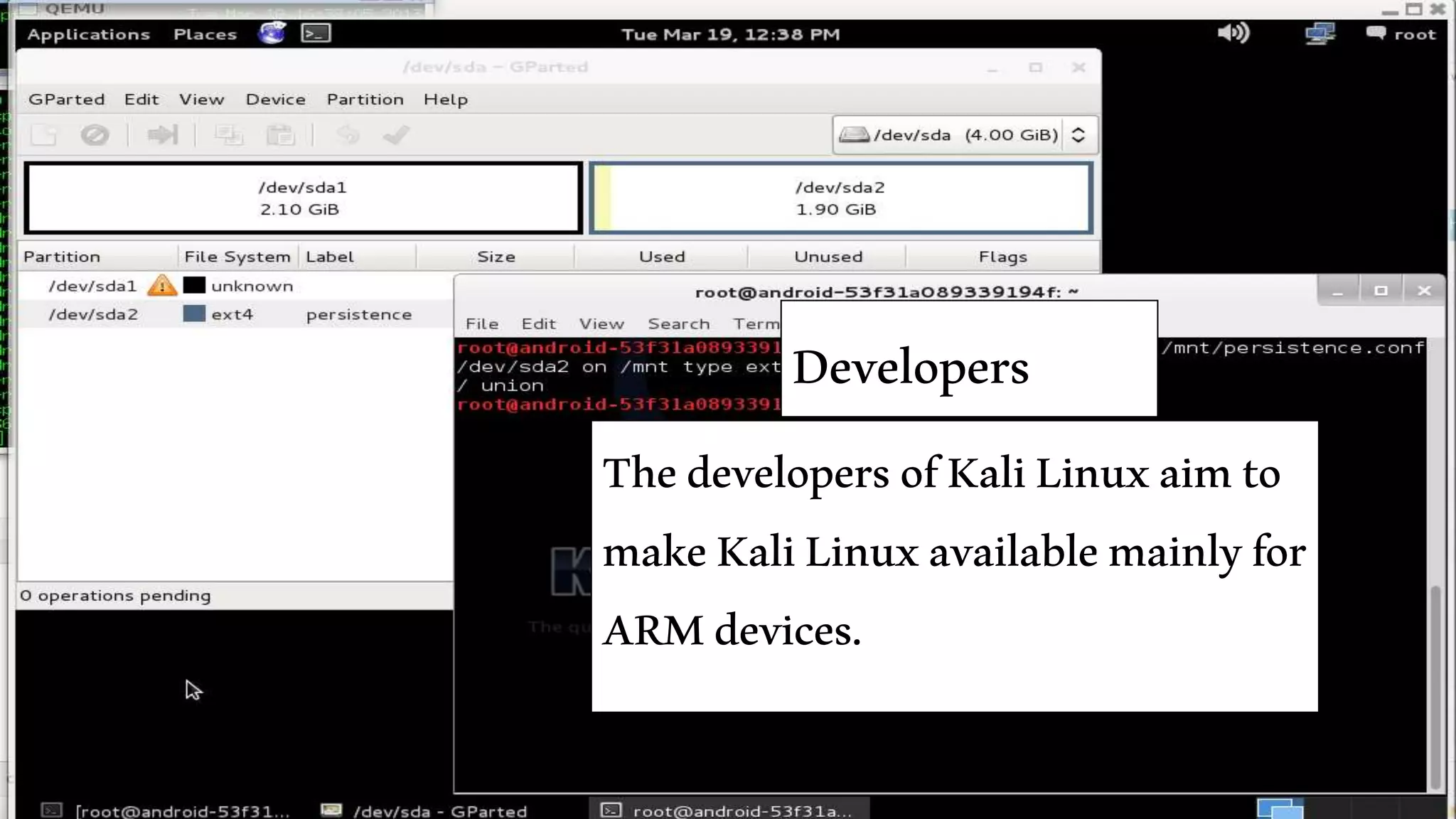Screen dimensions: 1456x819
Task: Open the Applications menu in top panel
Action: [89, 34]
